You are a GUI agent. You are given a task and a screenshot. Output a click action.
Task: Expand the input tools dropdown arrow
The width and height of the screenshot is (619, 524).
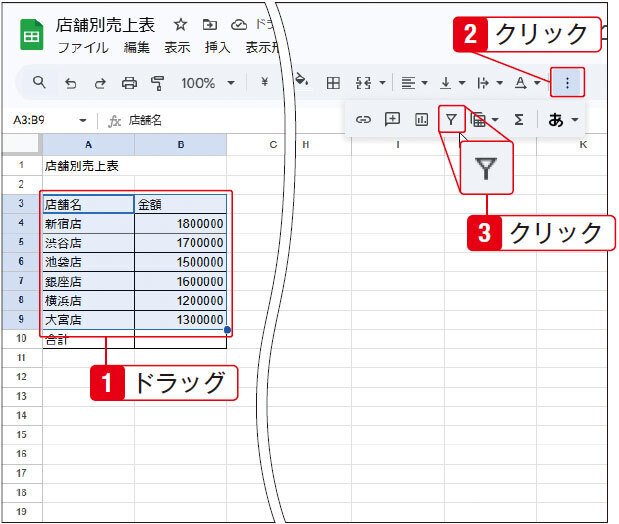(x=575, y=119)
